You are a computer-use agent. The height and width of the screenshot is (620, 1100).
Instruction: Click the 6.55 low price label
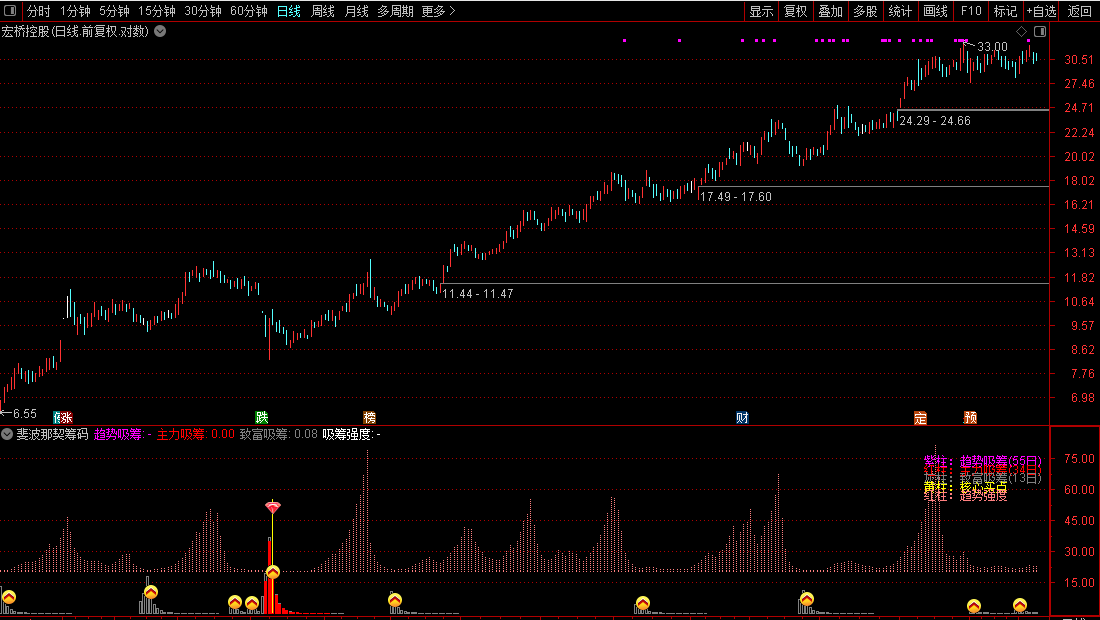(x=25, y=414)
